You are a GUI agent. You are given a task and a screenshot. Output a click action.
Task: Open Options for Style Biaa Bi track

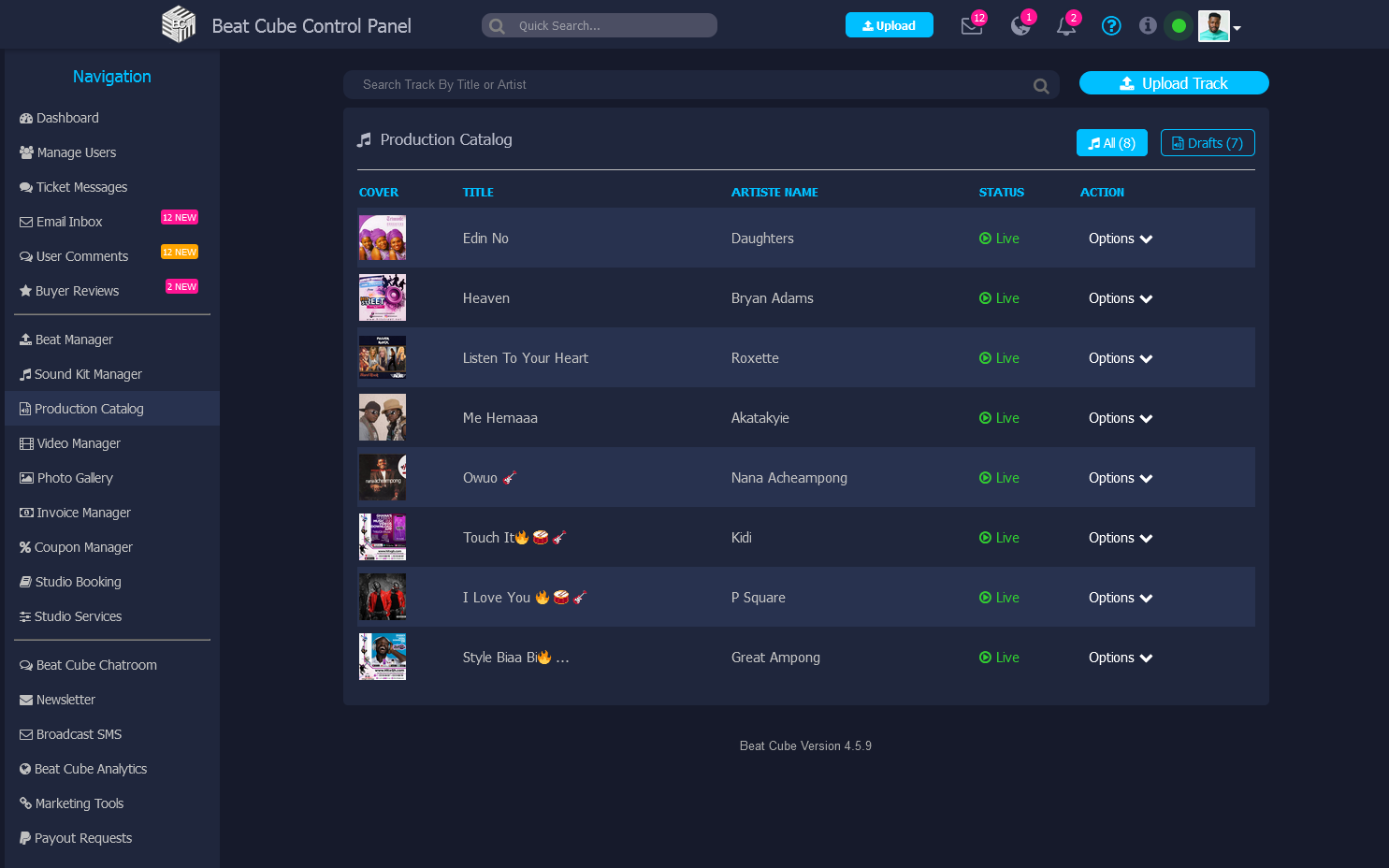[1120, 658]
